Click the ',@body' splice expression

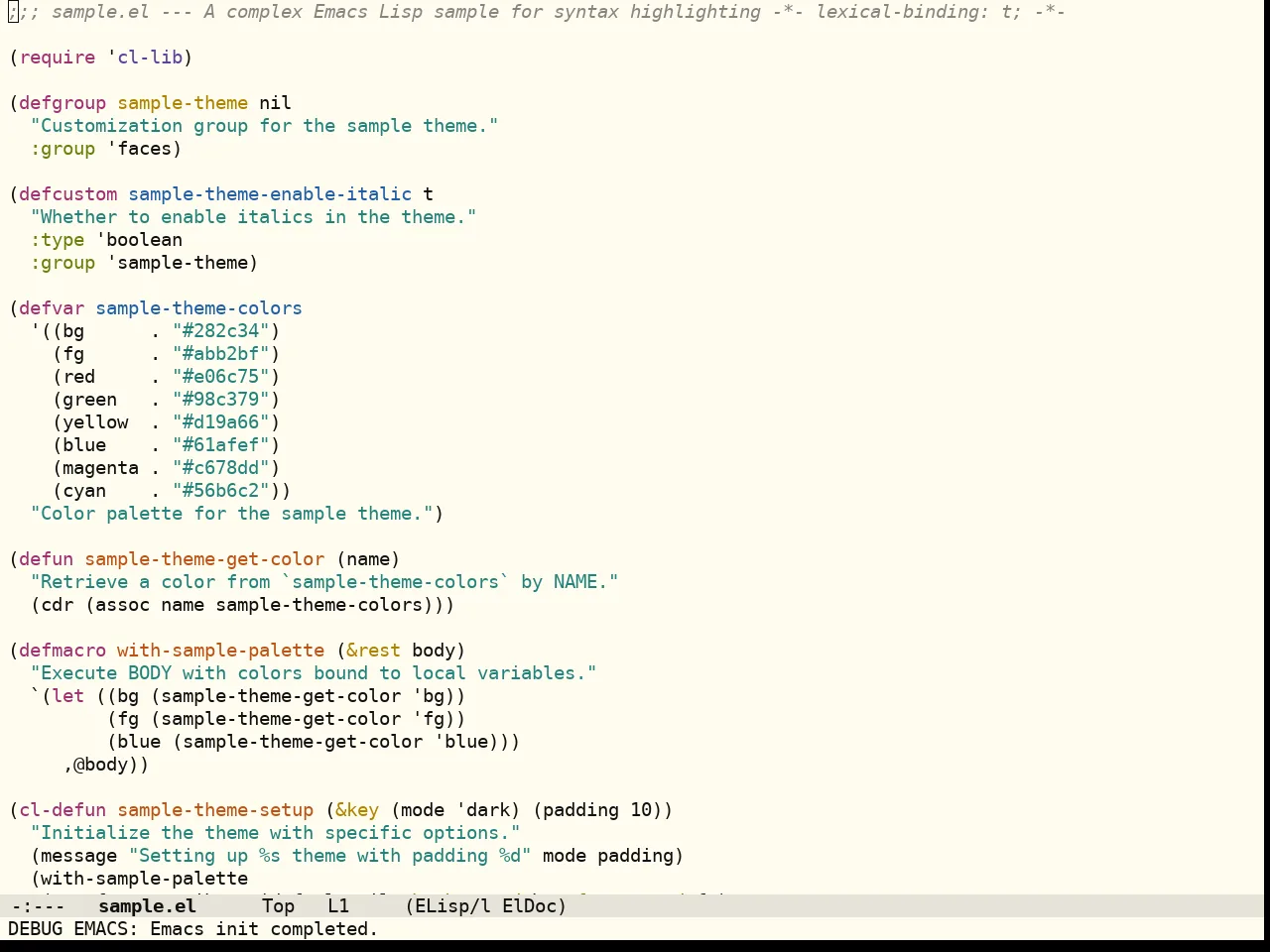tap(100, 765)
